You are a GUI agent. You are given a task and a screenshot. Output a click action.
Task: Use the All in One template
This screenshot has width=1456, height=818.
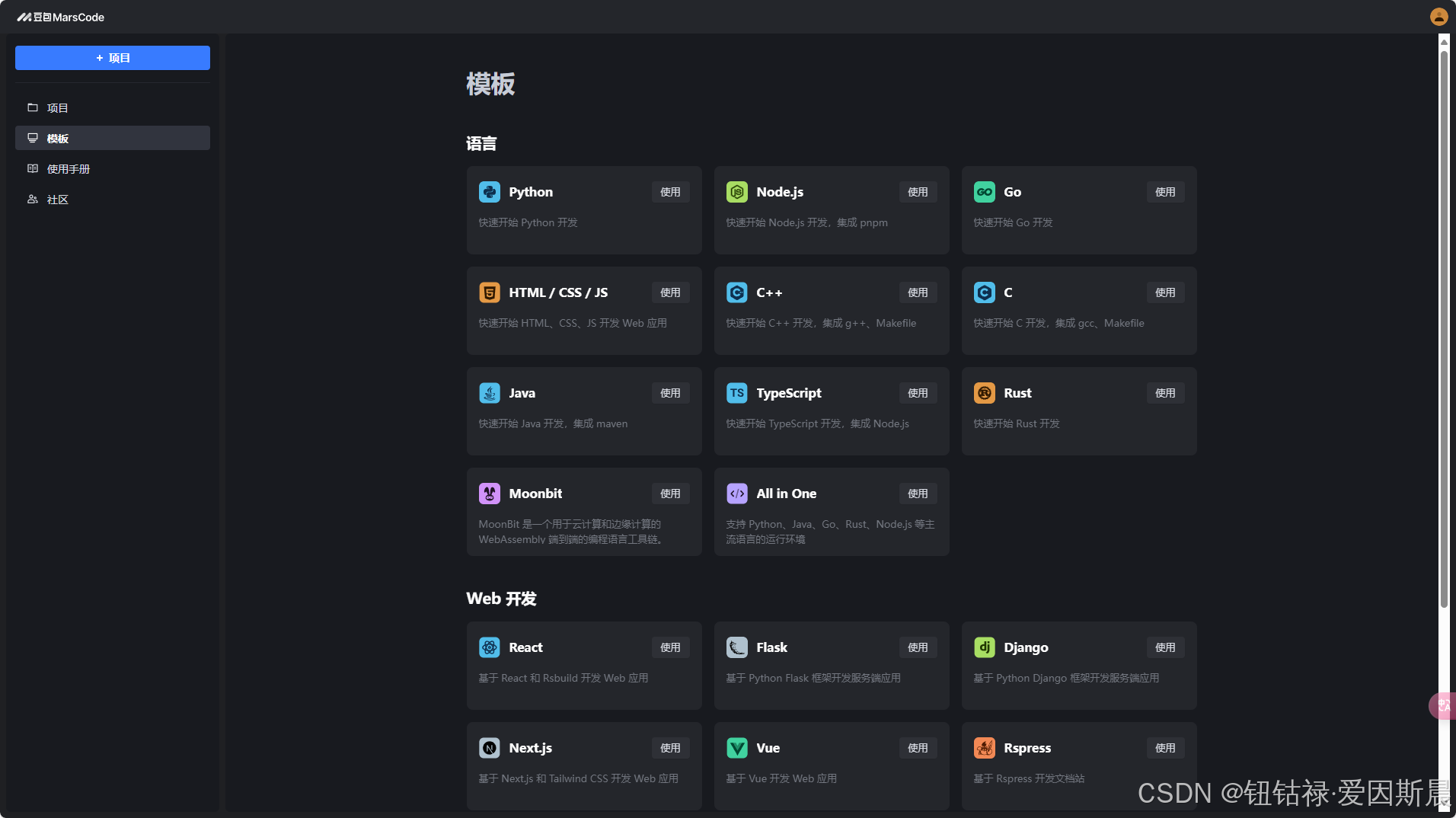(918, 494)
